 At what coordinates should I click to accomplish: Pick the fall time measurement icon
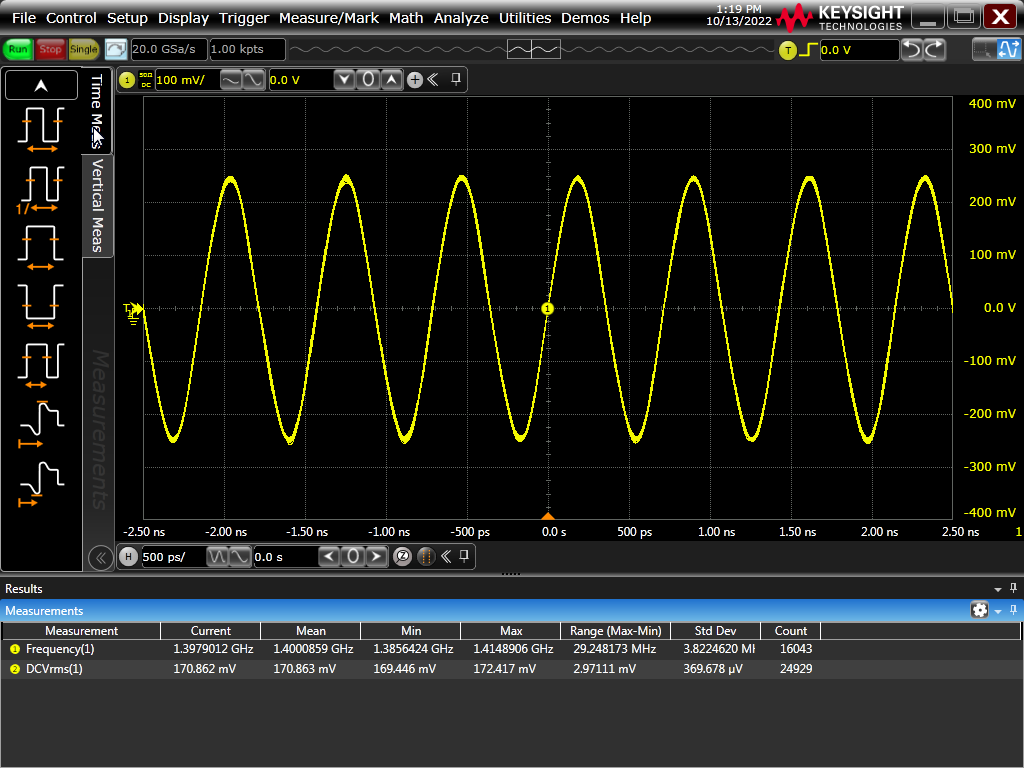(x=41, y=482)
